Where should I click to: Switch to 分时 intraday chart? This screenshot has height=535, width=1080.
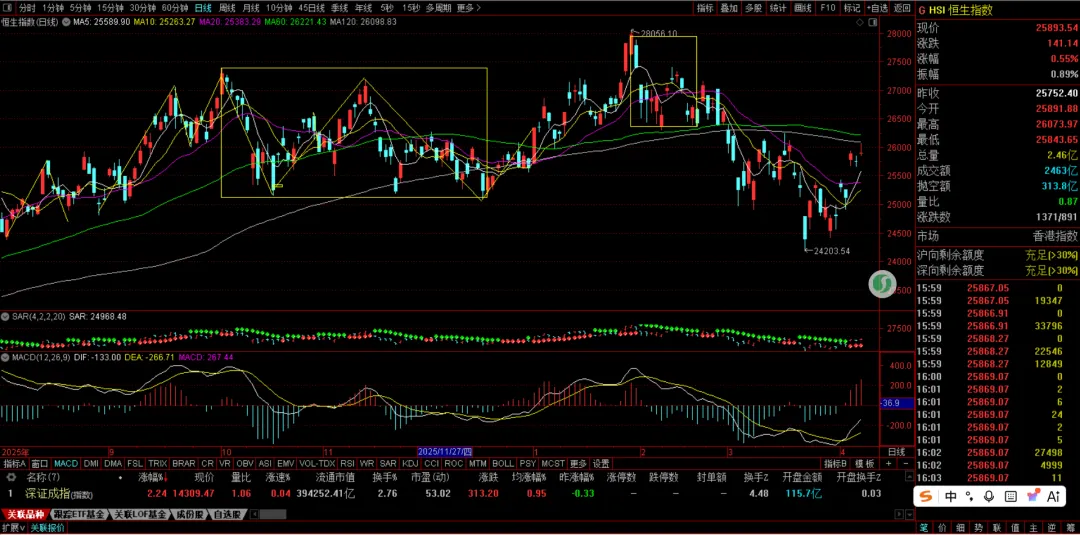[x=27, y=8]
